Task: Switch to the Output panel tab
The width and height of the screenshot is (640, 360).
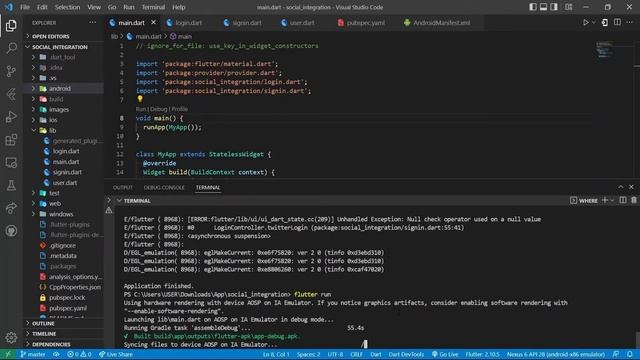Action: point(122,187)
